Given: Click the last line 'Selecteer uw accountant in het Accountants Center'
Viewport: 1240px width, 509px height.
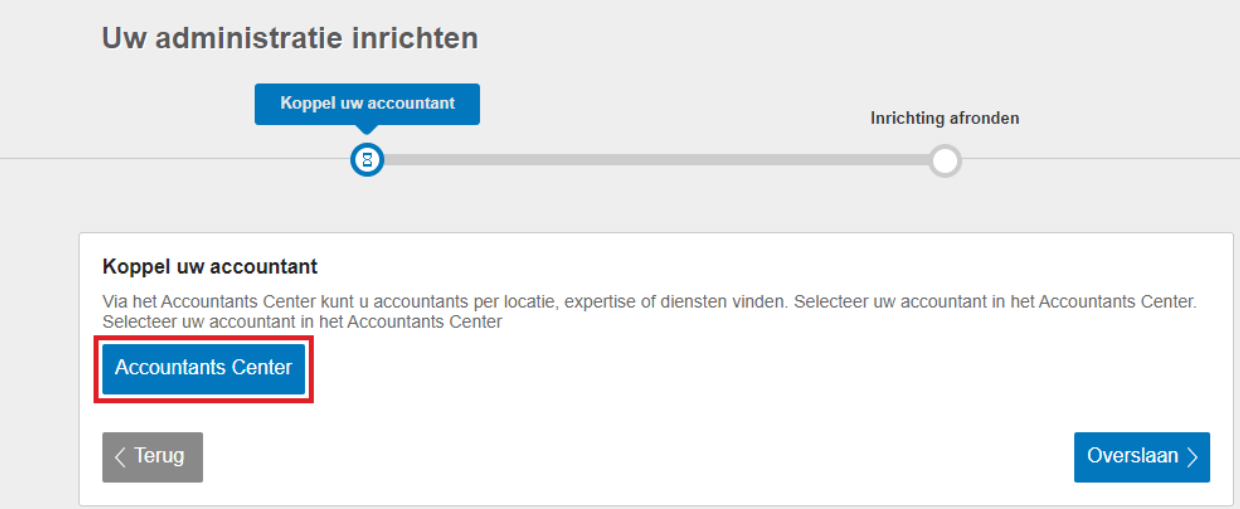Looking at the screenshot, I should [302, 322].
